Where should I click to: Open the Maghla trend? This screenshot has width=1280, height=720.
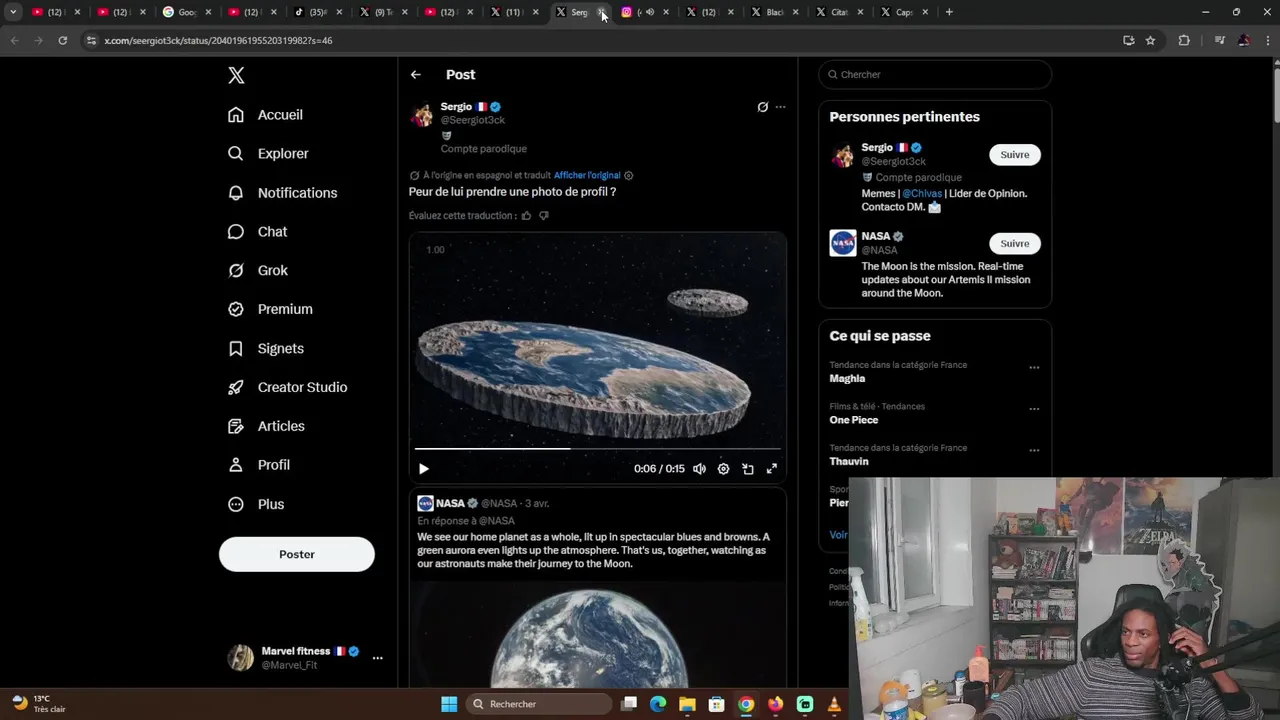click(x=847, y=379)
